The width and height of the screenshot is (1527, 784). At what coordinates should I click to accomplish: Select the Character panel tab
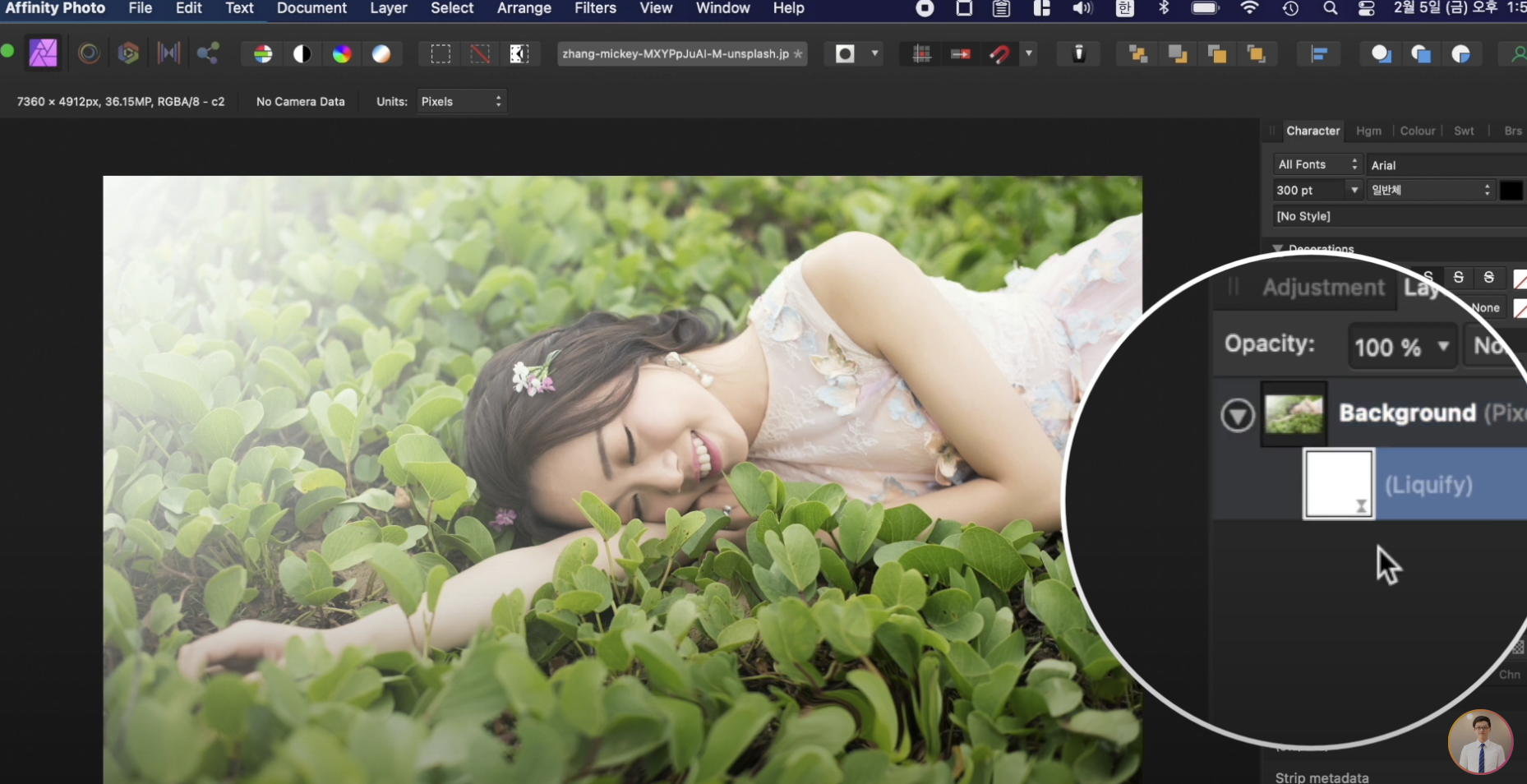coord(1312,131)
